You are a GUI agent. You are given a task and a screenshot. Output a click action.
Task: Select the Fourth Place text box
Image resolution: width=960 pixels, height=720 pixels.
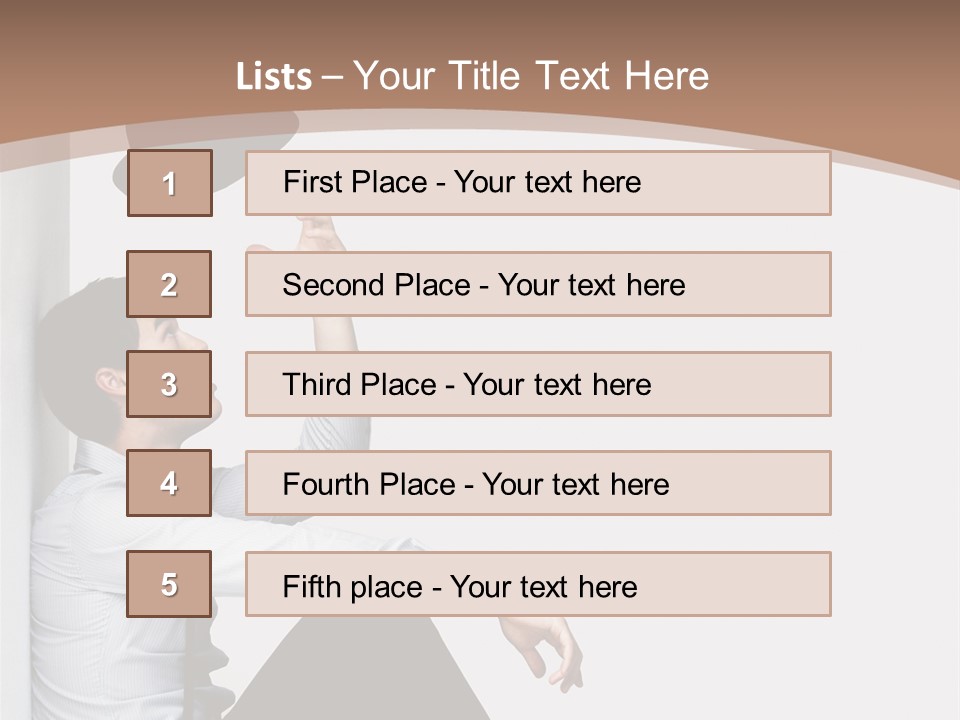tap(538, 483)
